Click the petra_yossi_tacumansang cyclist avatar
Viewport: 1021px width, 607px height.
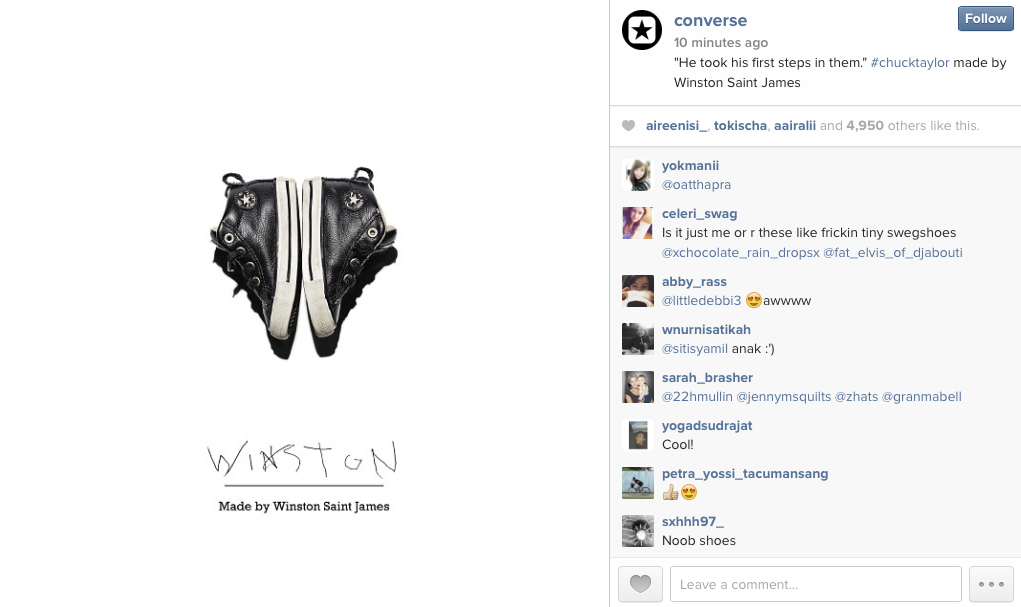click(x=637, y=483)
